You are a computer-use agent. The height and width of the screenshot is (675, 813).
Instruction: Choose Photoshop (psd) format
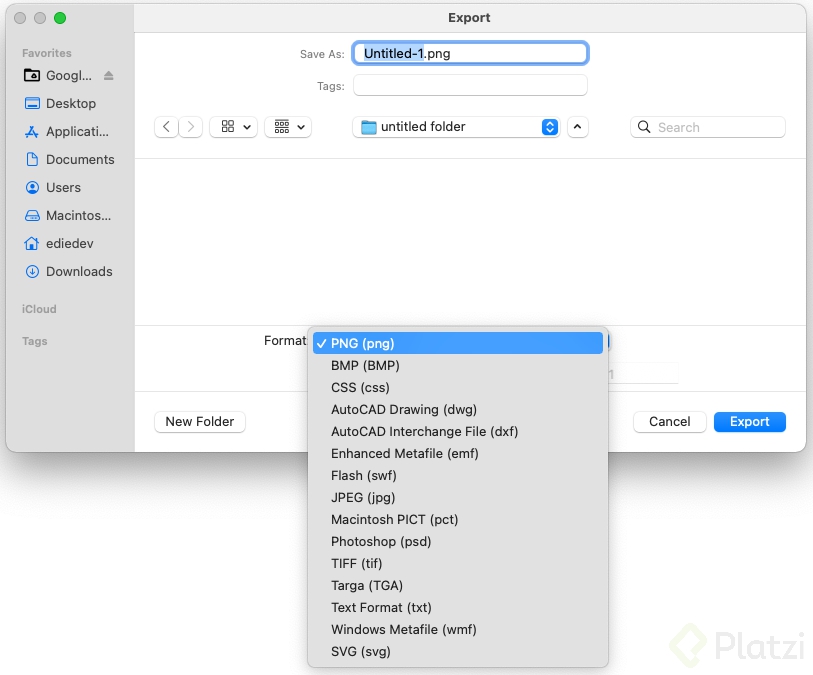click(458, 542)
